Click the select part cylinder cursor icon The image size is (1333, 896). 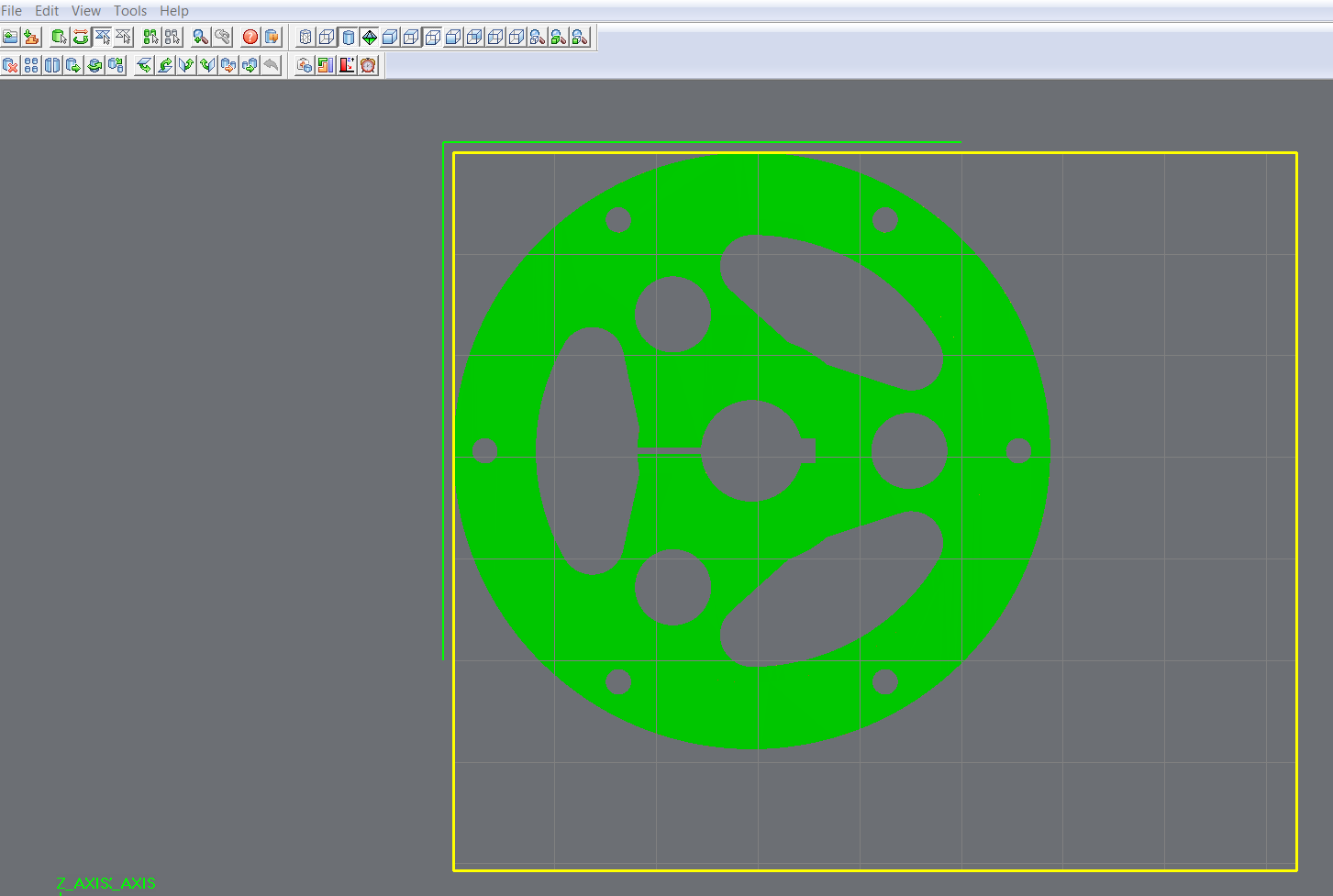pos(59,37)
